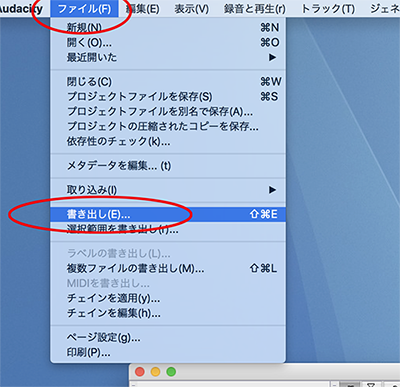Open the 表示(V) menu
The width and height of the screenshot is (400, 387).
[192, 9]
